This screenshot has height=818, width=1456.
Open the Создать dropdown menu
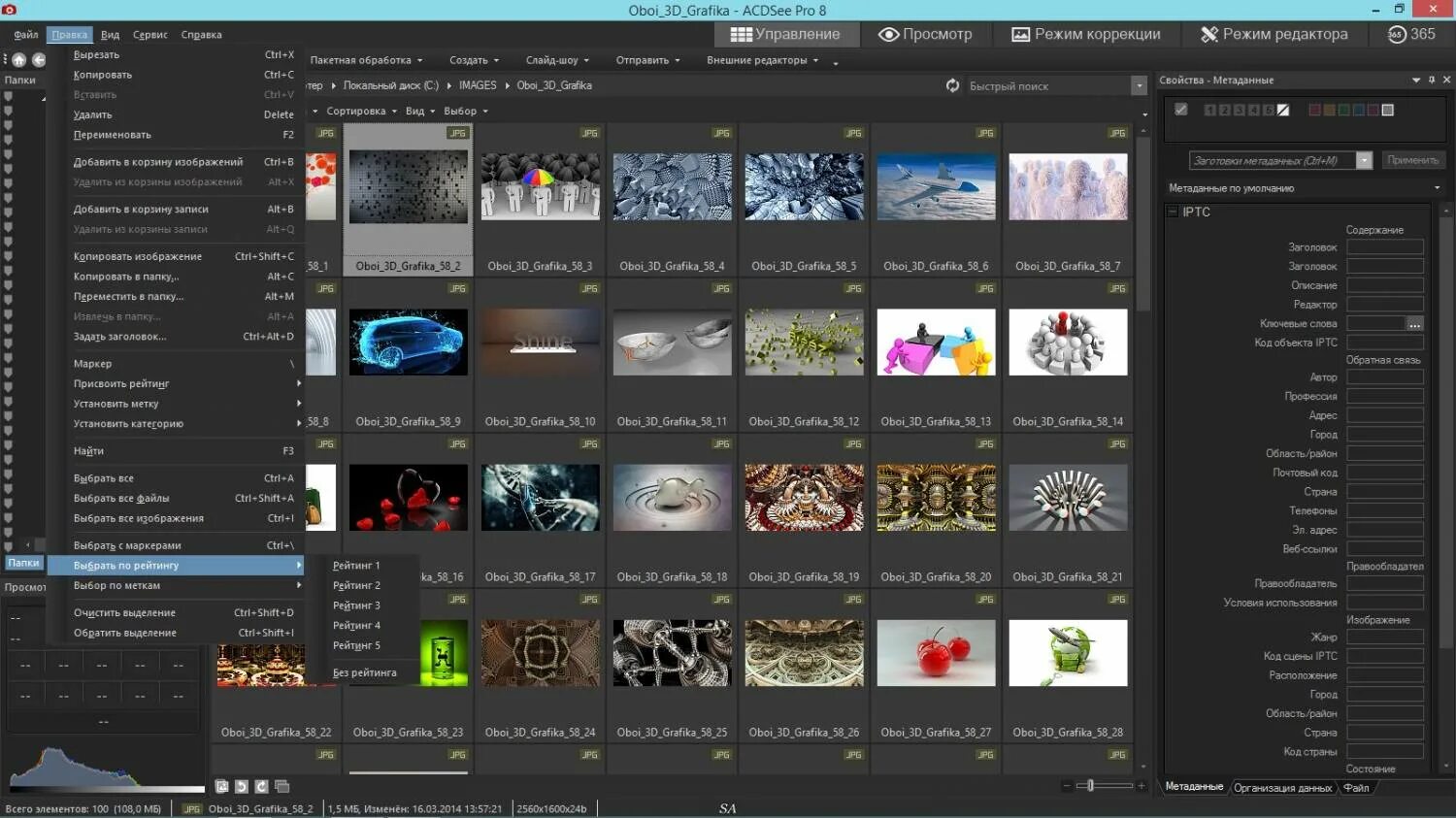coord(475,60)
